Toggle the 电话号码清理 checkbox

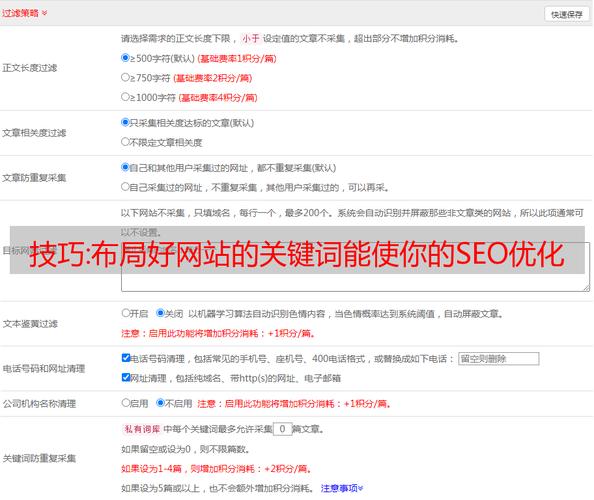(x=126, y=358)
